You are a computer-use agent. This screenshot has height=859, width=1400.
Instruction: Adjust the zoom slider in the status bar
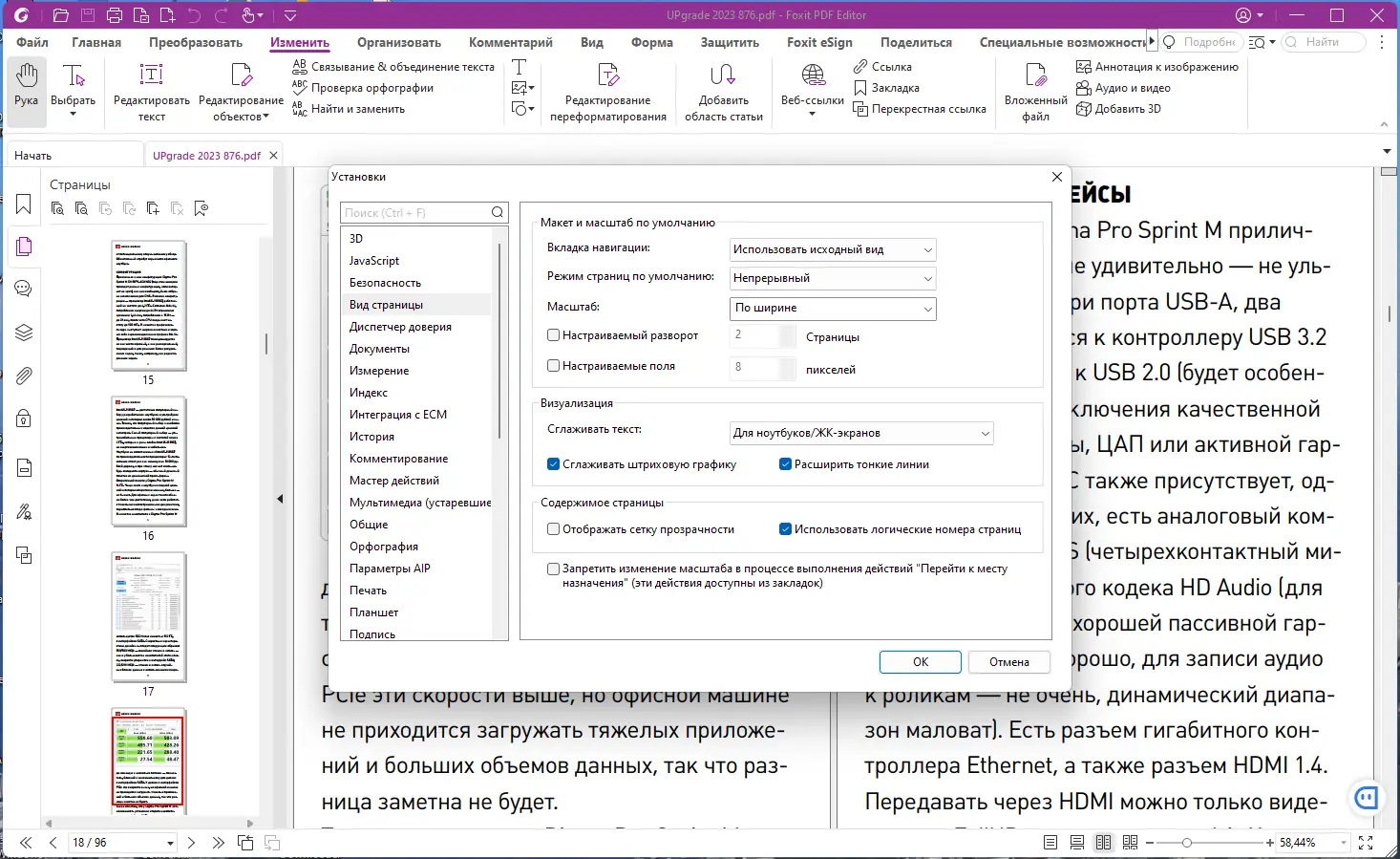coord(1187,843)
